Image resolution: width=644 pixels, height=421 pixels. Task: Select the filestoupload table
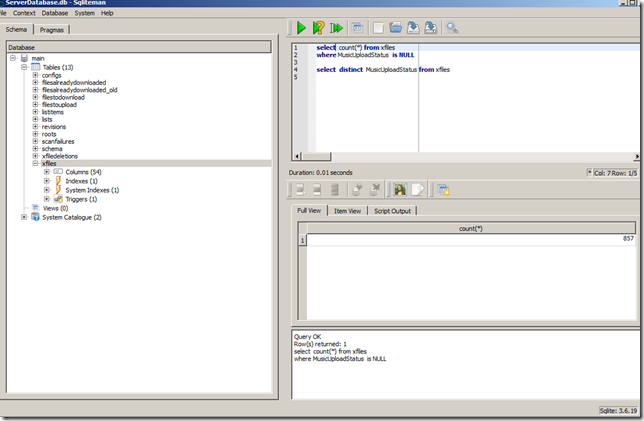click(x=59, y=105)
